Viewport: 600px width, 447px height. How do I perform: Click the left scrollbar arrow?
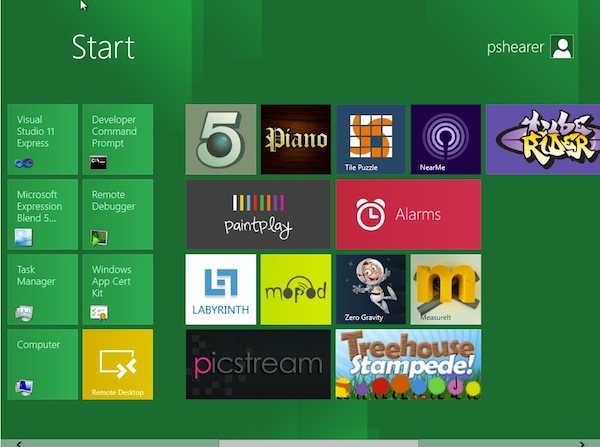tap(19, 444)
